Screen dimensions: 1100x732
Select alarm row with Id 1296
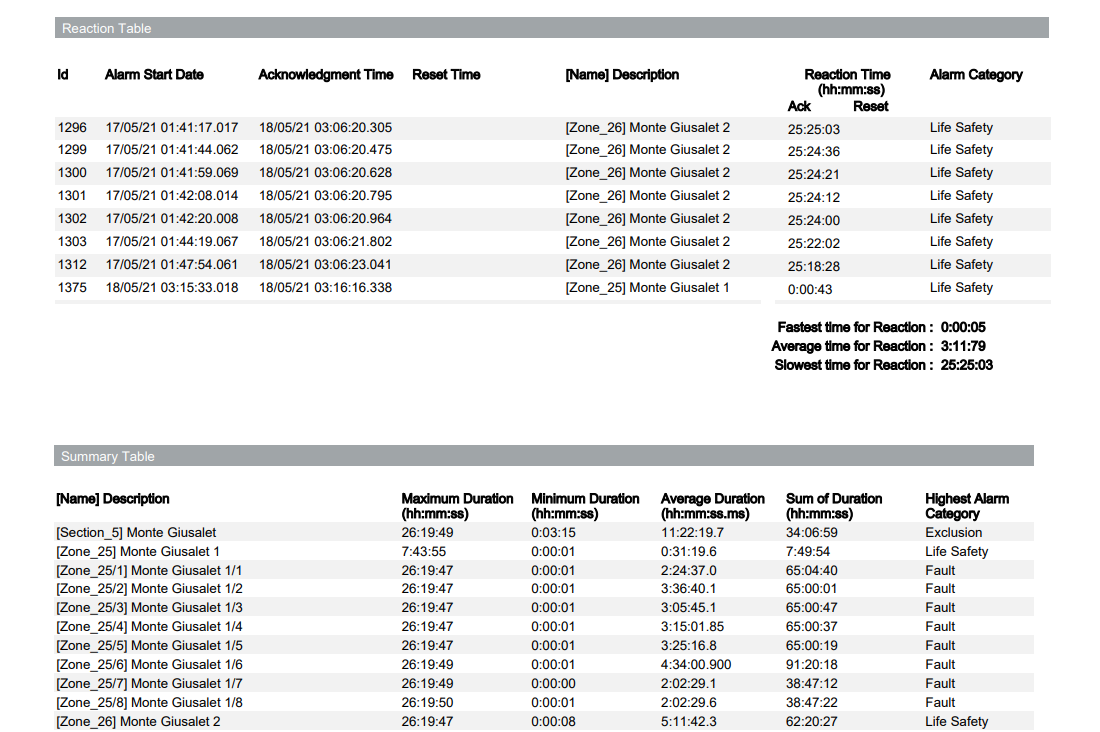[400, 128]
